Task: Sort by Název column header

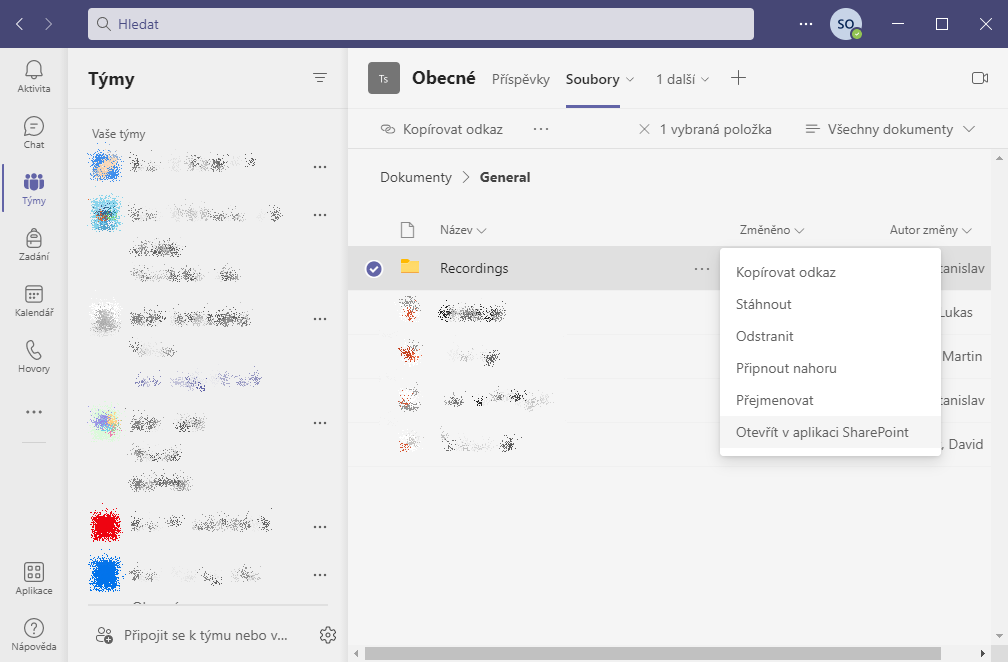Action: click(x=462, y=230)
